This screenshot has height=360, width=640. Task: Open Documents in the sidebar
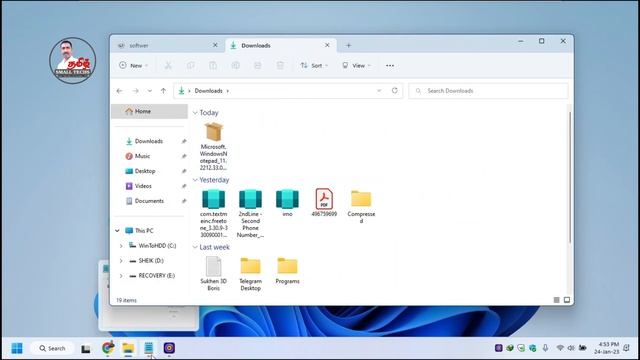pyautogui.click(x=149, y=201)
